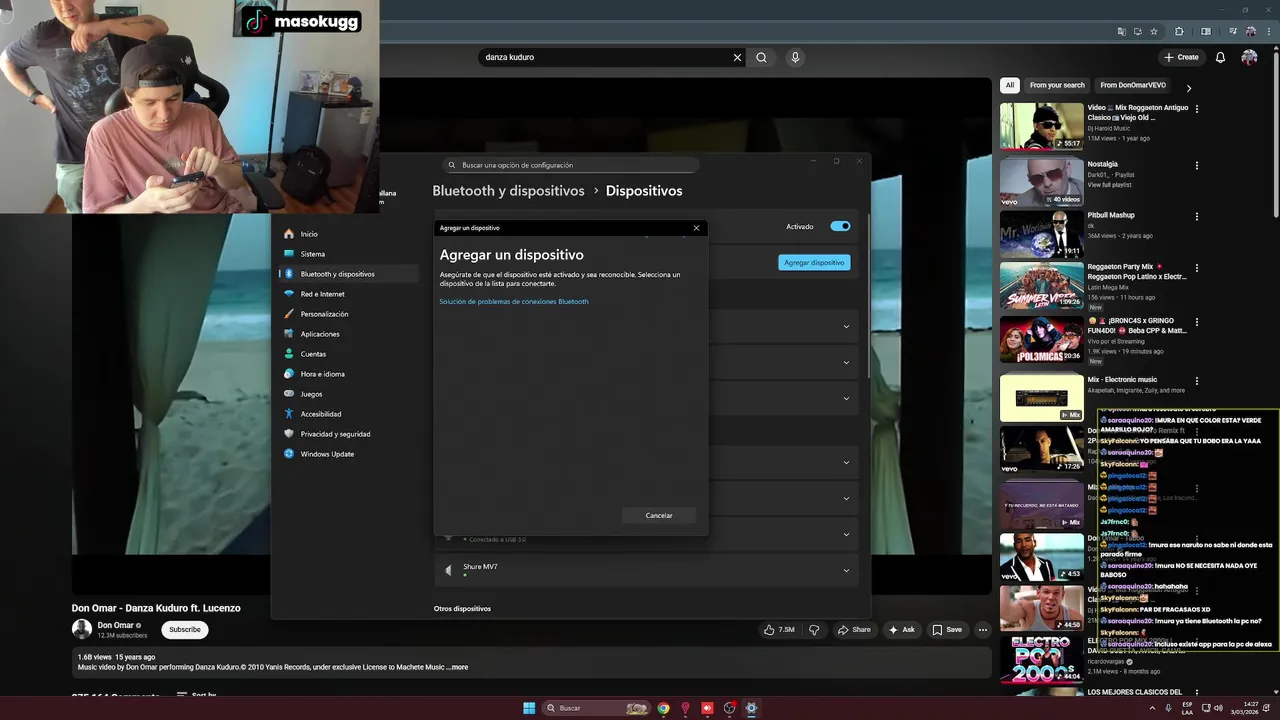Open options for Reggaeton Party Mix
This screenshot has width=1280, height=720.
click(x=1197, y=268)
